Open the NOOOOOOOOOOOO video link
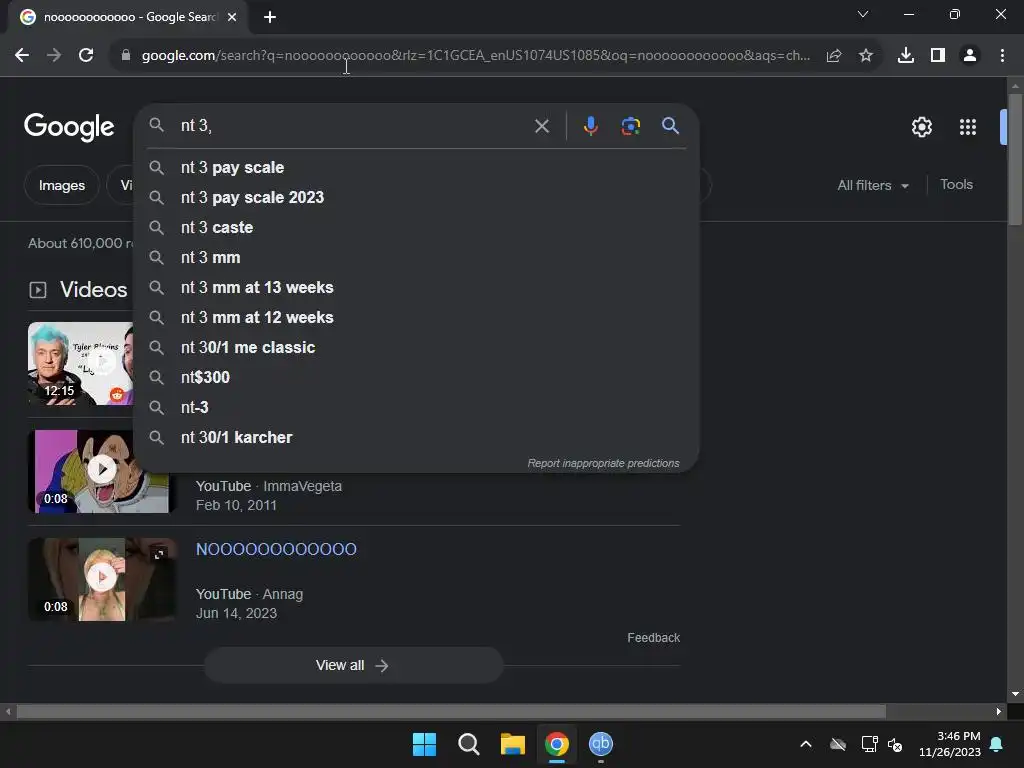 pyautogui.click(x=276, y=549)
